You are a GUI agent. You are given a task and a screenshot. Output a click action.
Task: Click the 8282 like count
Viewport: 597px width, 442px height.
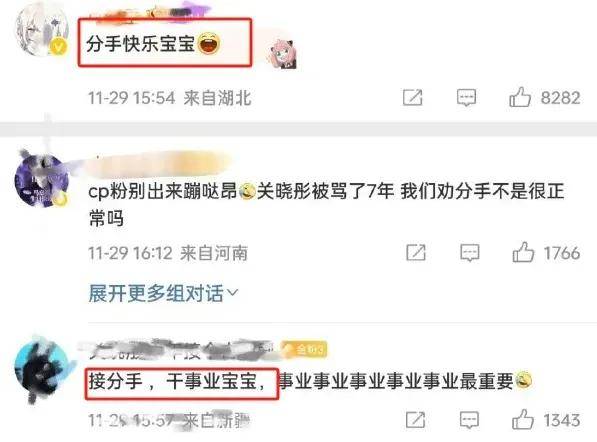[x=560, y=97]
